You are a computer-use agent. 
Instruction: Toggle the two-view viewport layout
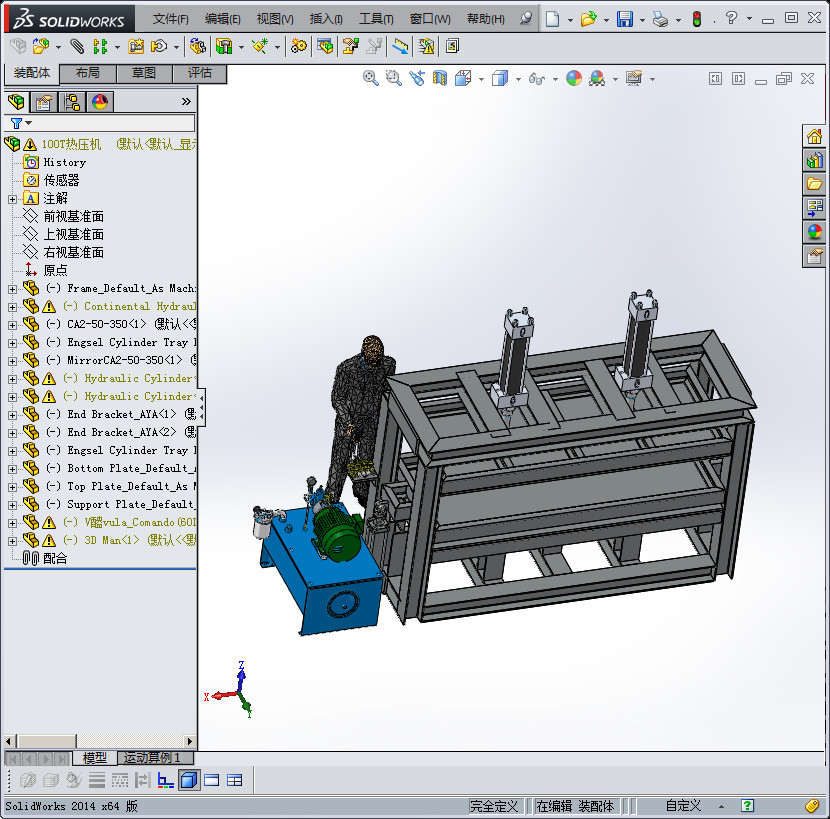[211, 780]
